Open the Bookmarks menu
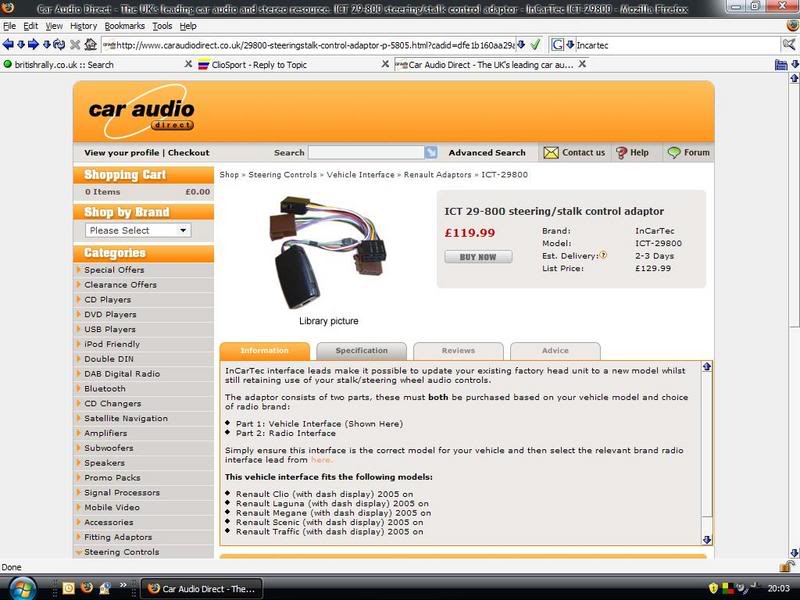The height and width of the screenshot is (600, 800). tap(124, 26)
